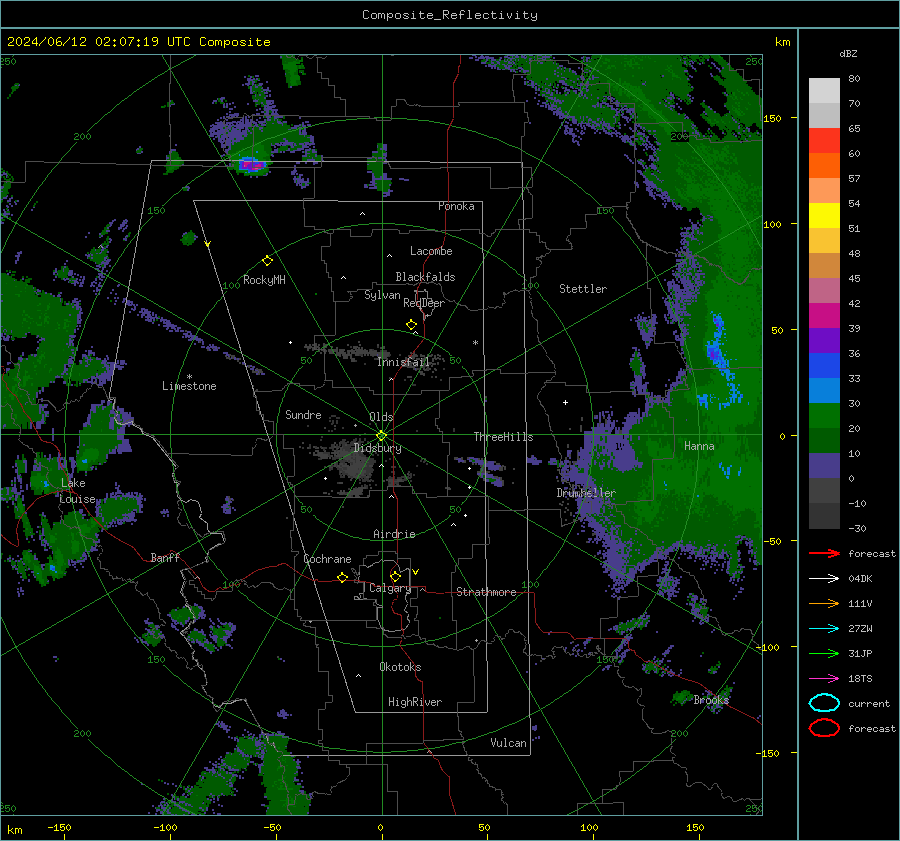Click the Lake Louise label
The image size is (900, 841).
pyautogui.click(x=77, y=491)
